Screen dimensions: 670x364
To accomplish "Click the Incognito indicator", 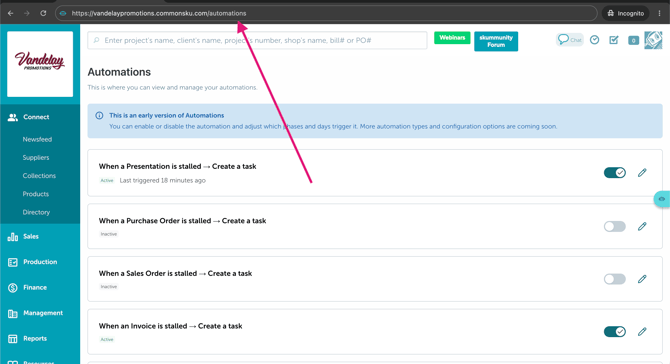I will (x=626, y=13).
